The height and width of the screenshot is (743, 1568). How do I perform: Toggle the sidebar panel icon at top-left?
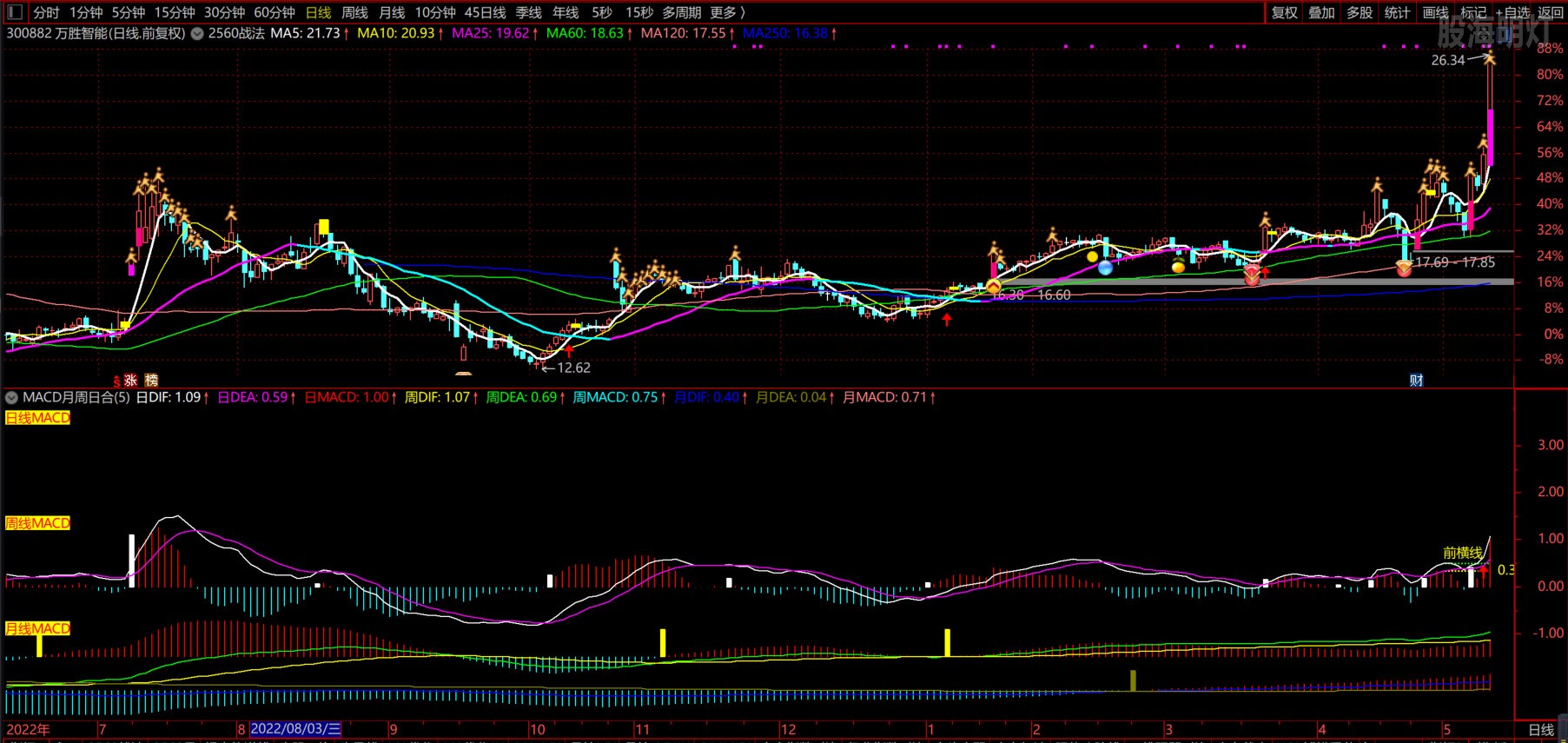14,12
